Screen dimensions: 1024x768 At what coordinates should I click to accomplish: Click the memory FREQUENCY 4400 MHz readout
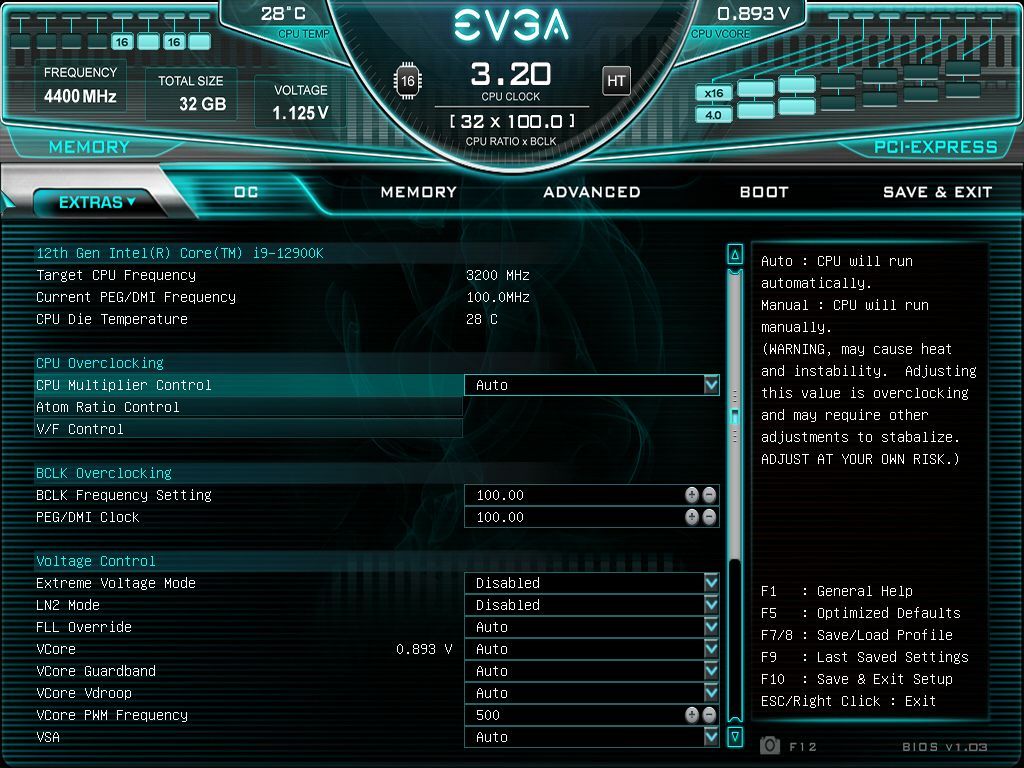tap(80, 86)
